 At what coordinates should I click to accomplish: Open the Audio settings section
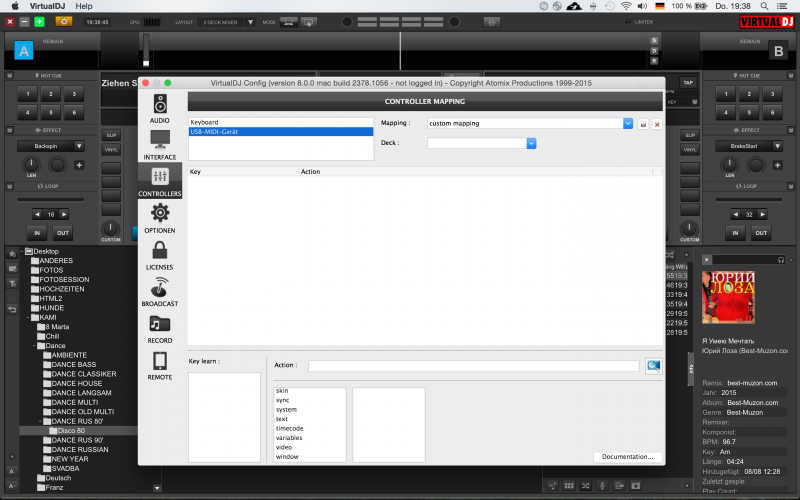pos(160,109)
